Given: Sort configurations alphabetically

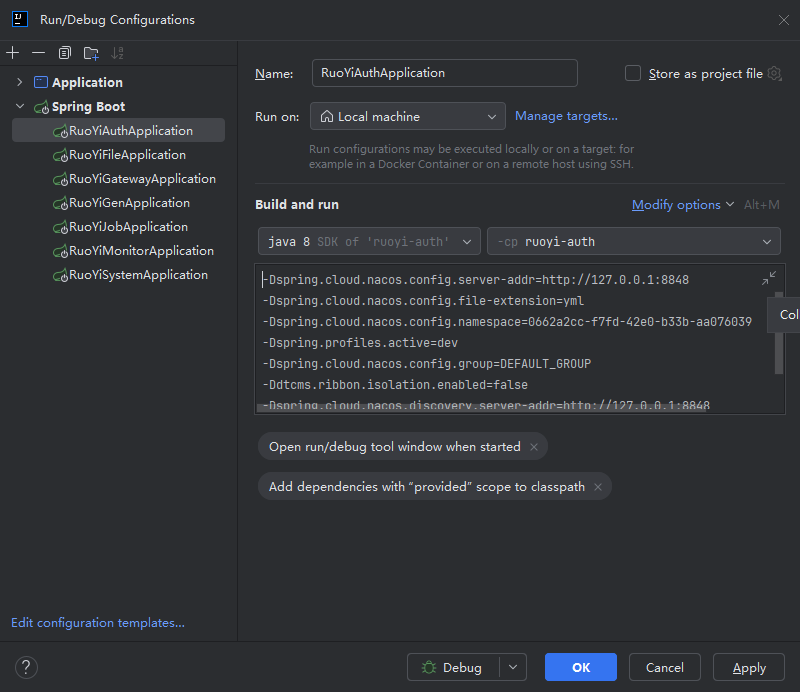Looking at the screenshot, I should pyautogui.click(x=117, y=53).
